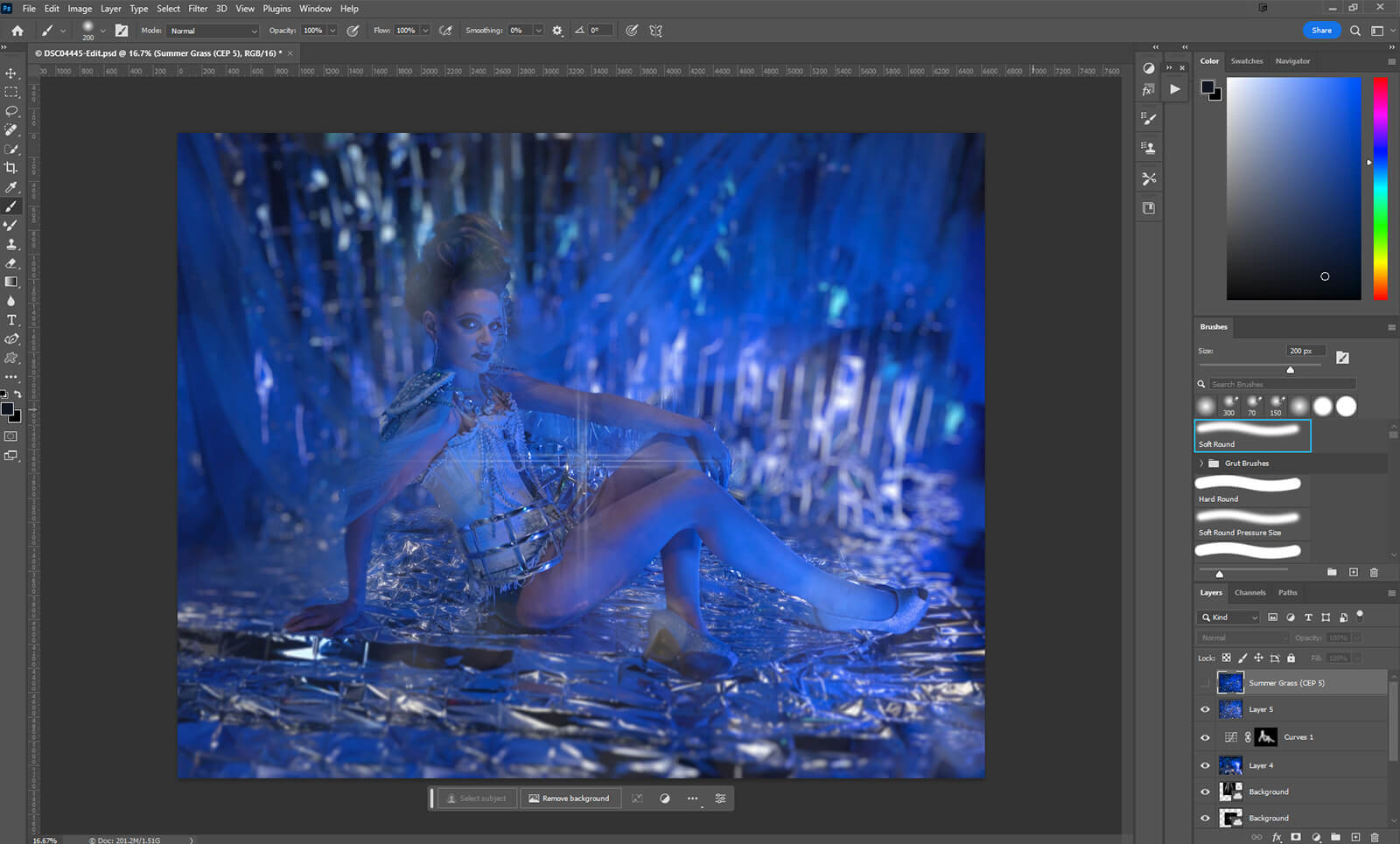Open the brush blending Mode dropdown

point(213,31)
